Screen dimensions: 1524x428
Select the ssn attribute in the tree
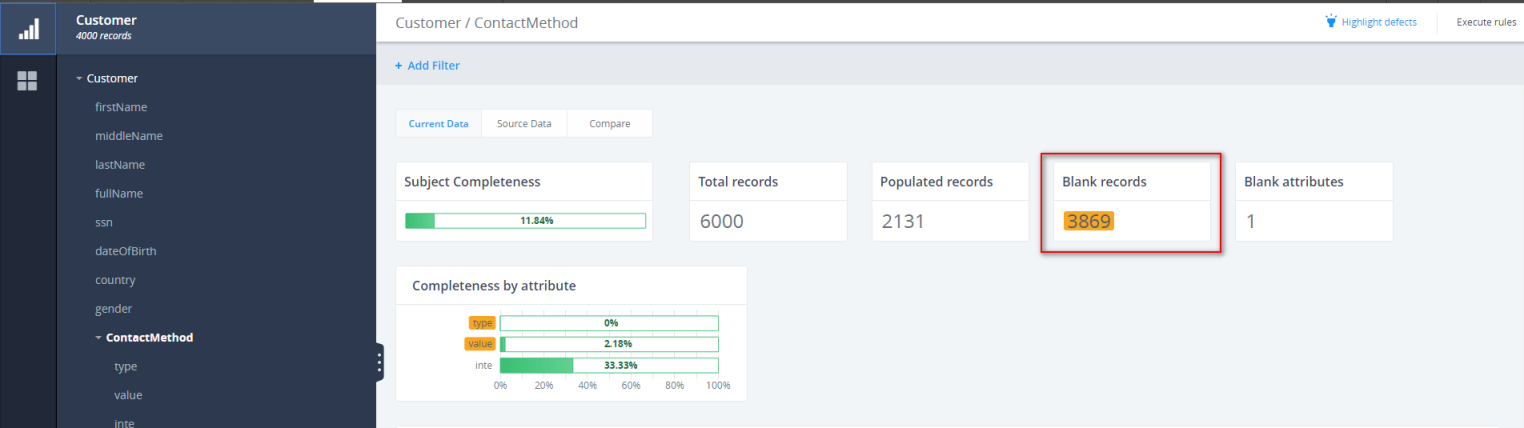coord(103,222)
